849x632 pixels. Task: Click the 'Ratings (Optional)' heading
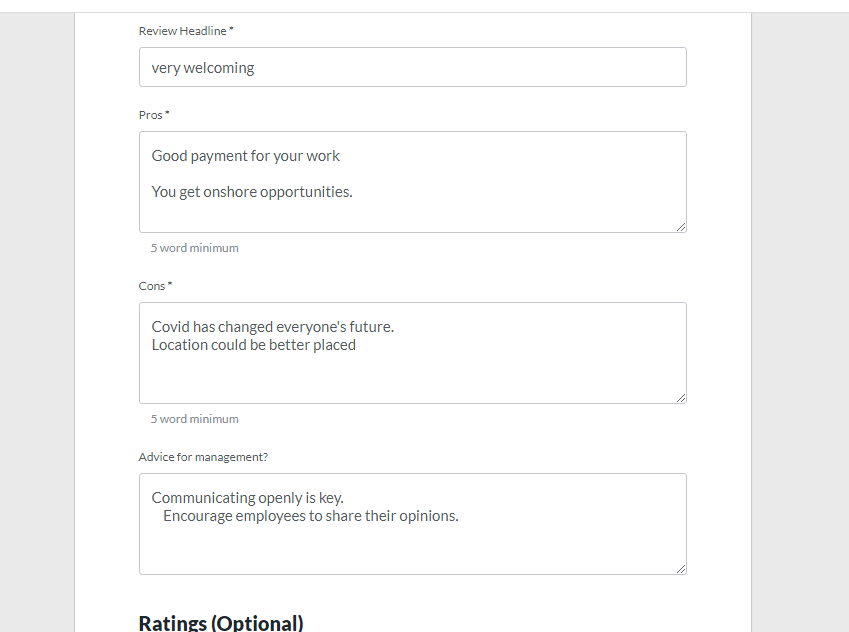(221, 623)
